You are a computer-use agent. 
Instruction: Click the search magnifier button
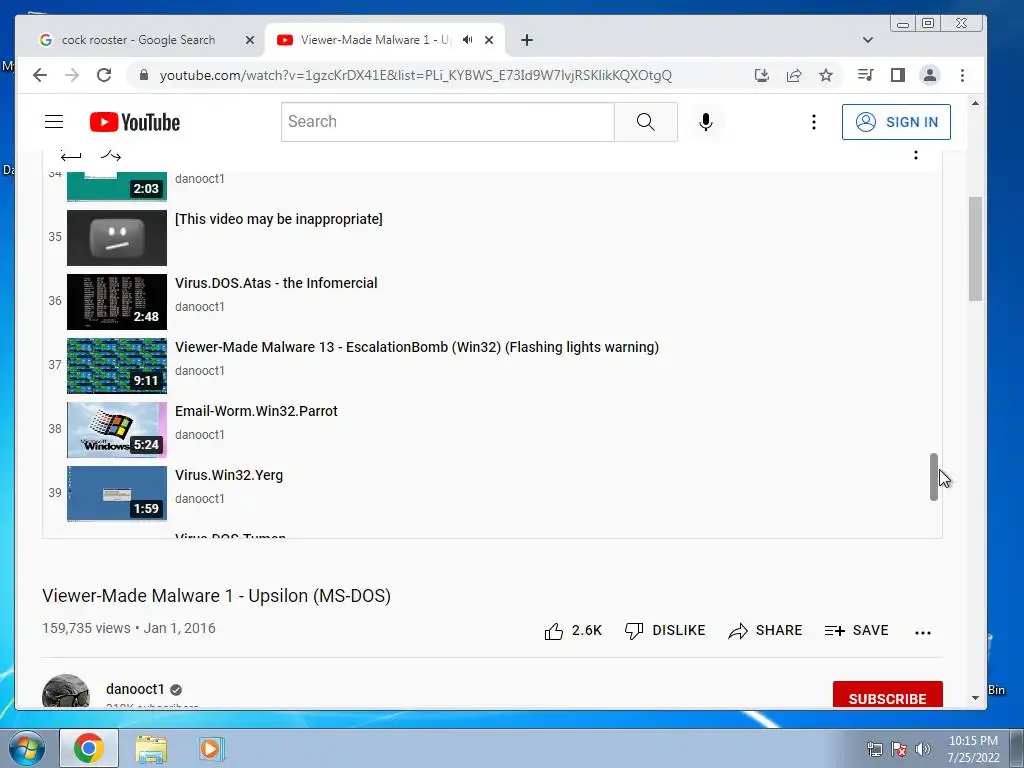pos(645,121)
